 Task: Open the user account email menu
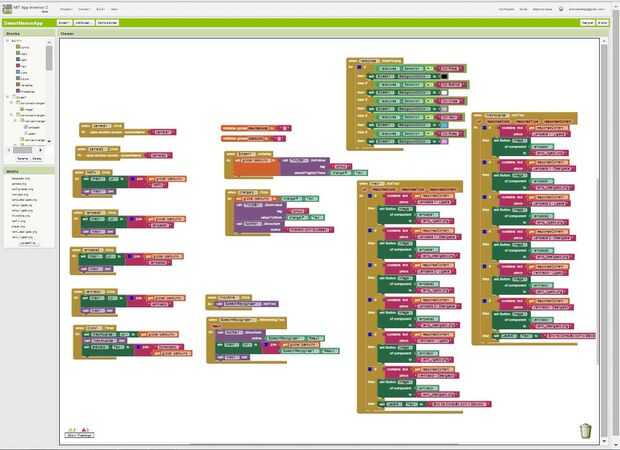[x=587, y=9]
